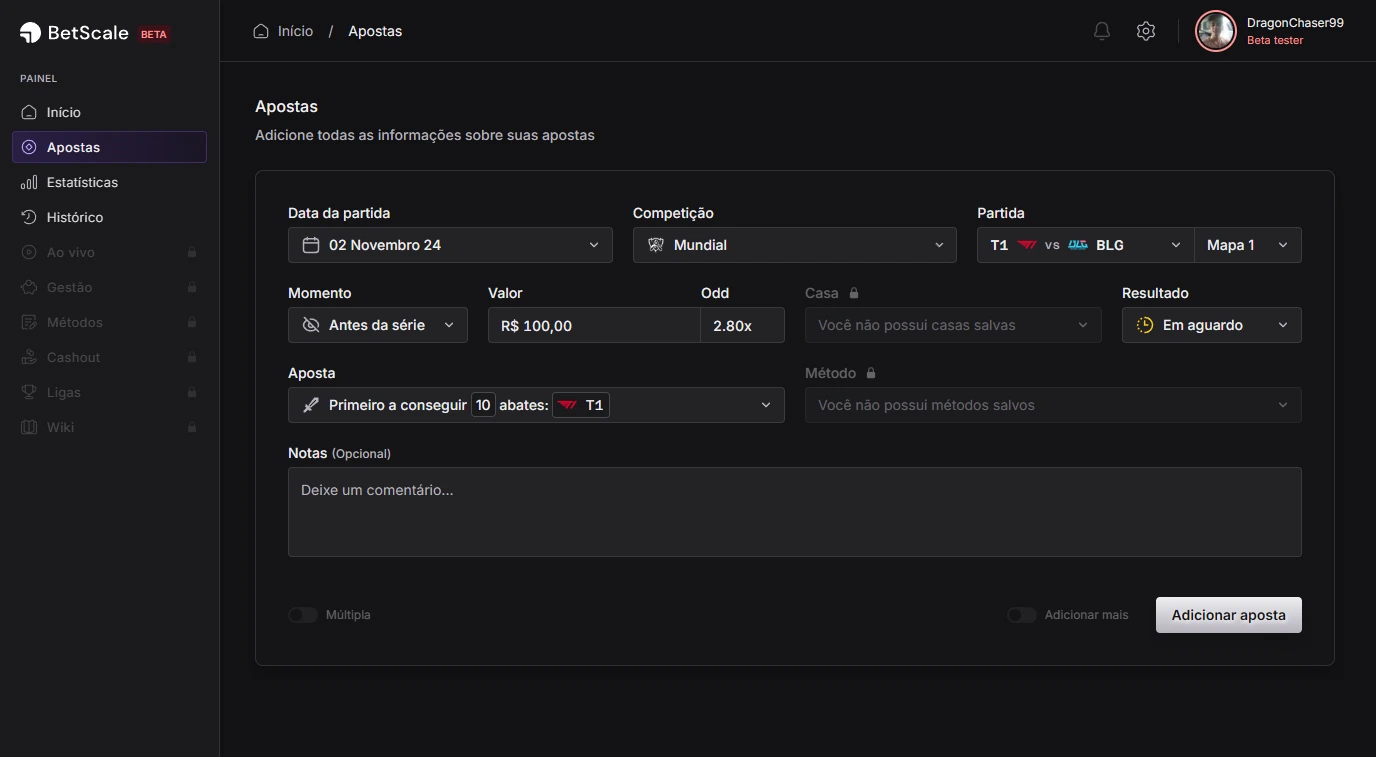1376x757 pixels.
Task: Click the notification bell icon
Action: (1101, 31)
